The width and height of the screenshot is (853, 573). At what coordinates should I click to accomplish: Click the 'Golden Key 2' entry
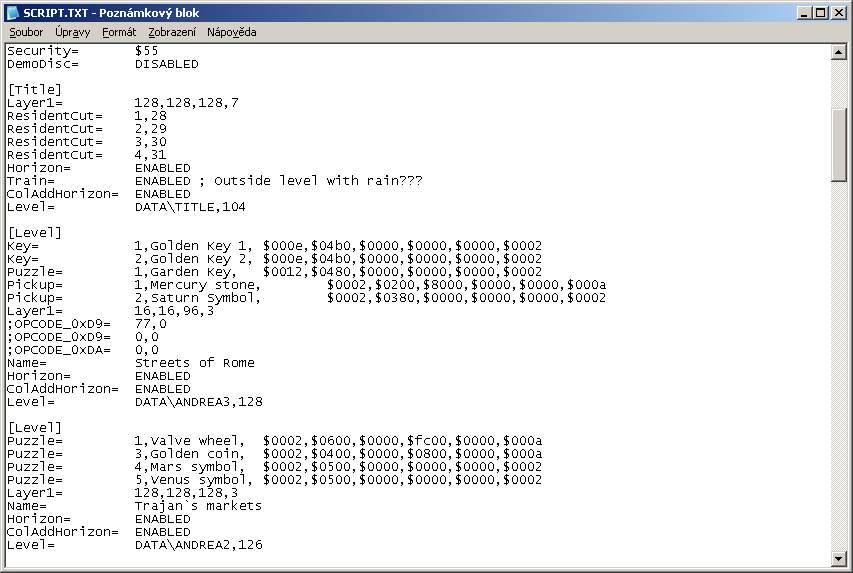pyautogui.click(x=201, y=259)
